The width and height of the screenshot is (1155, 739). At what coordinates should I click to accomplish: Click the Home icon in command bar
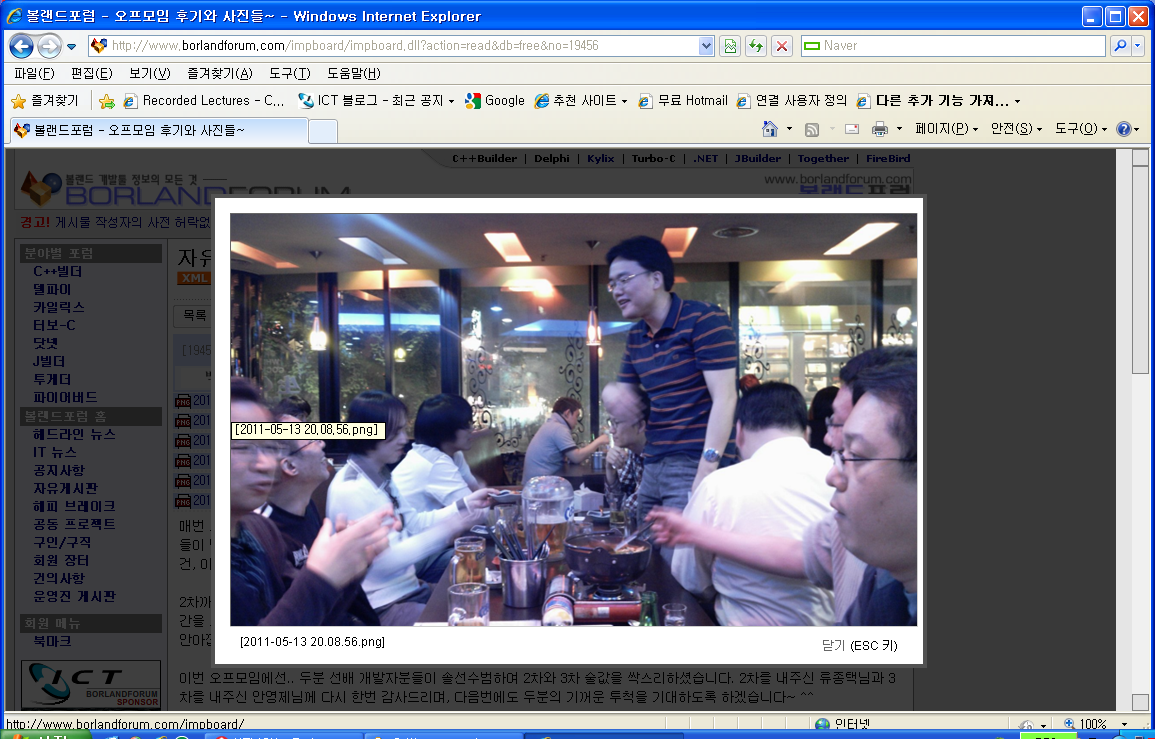pyautogui.click(x=770, y=129)
